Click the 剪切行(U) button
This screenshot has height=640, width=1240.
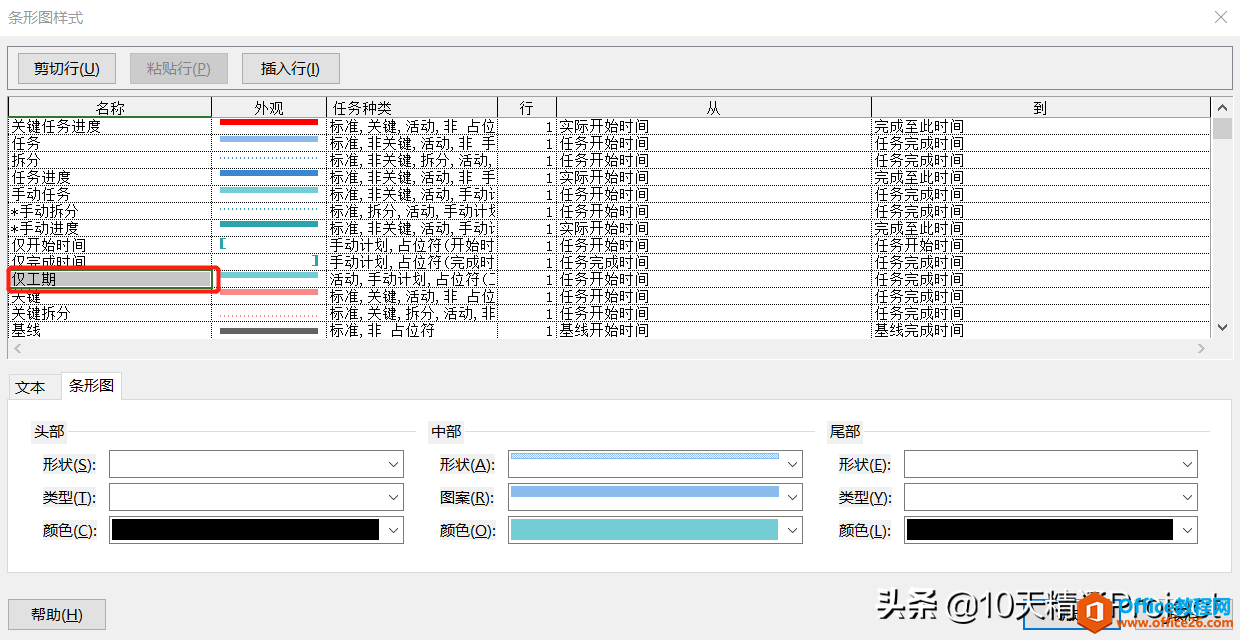(x=67, y=69)
